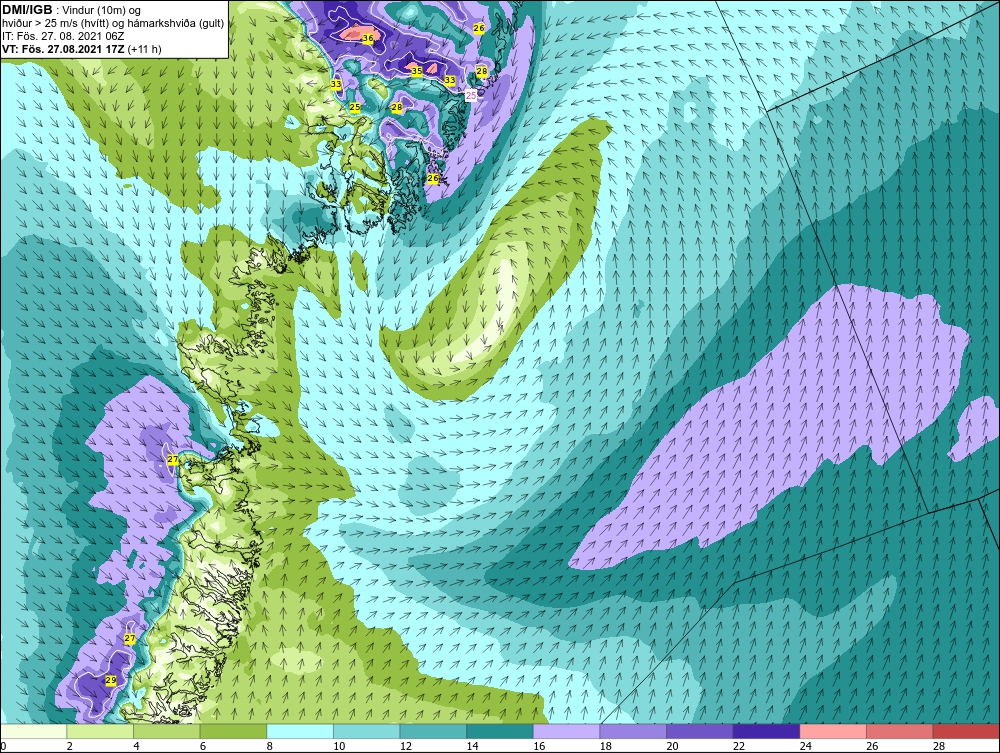Click the scale number 16 under color bar

point(538,746)
